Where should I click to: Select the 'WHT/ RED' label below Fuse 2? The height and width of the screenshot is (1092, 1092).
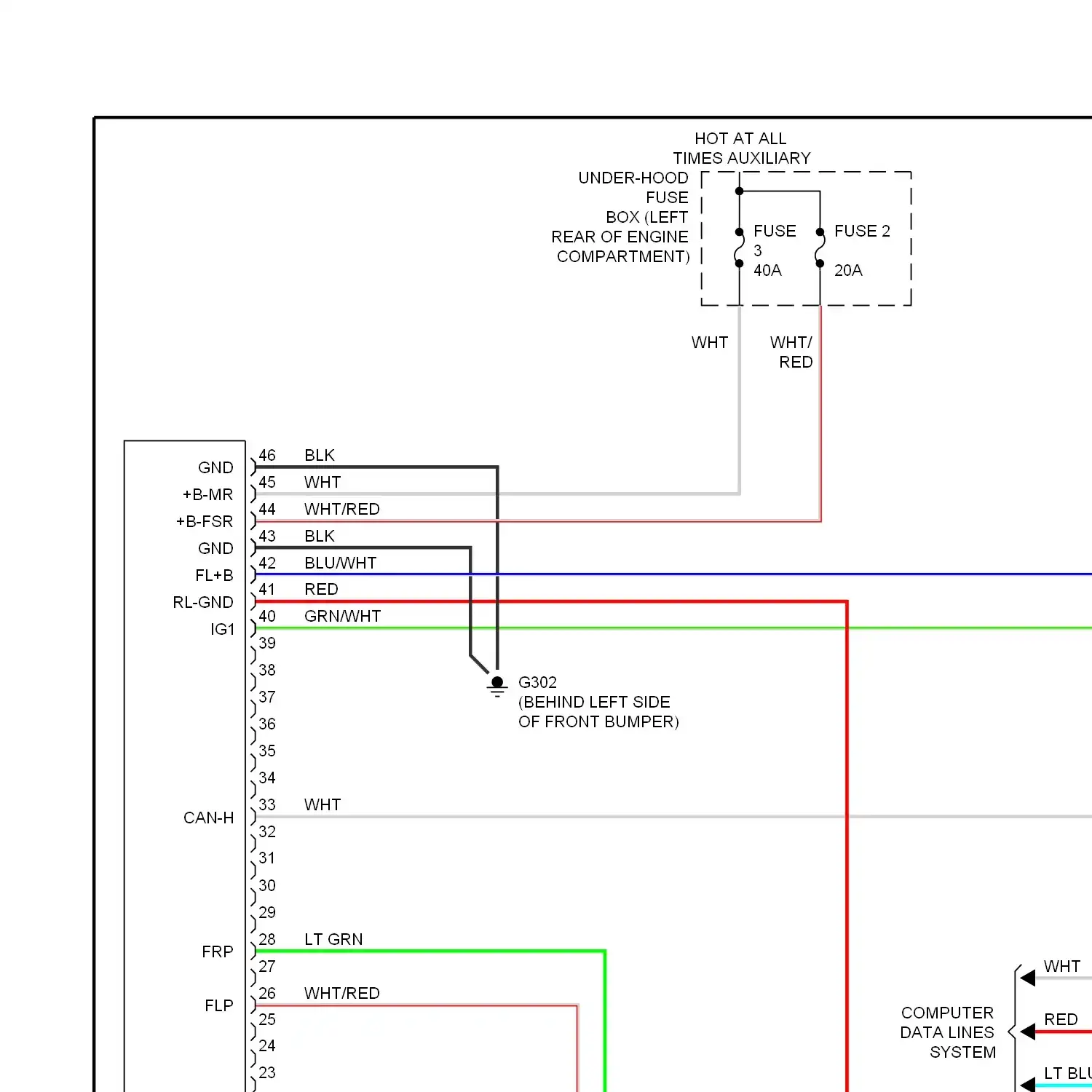click(x=791, y=352)
